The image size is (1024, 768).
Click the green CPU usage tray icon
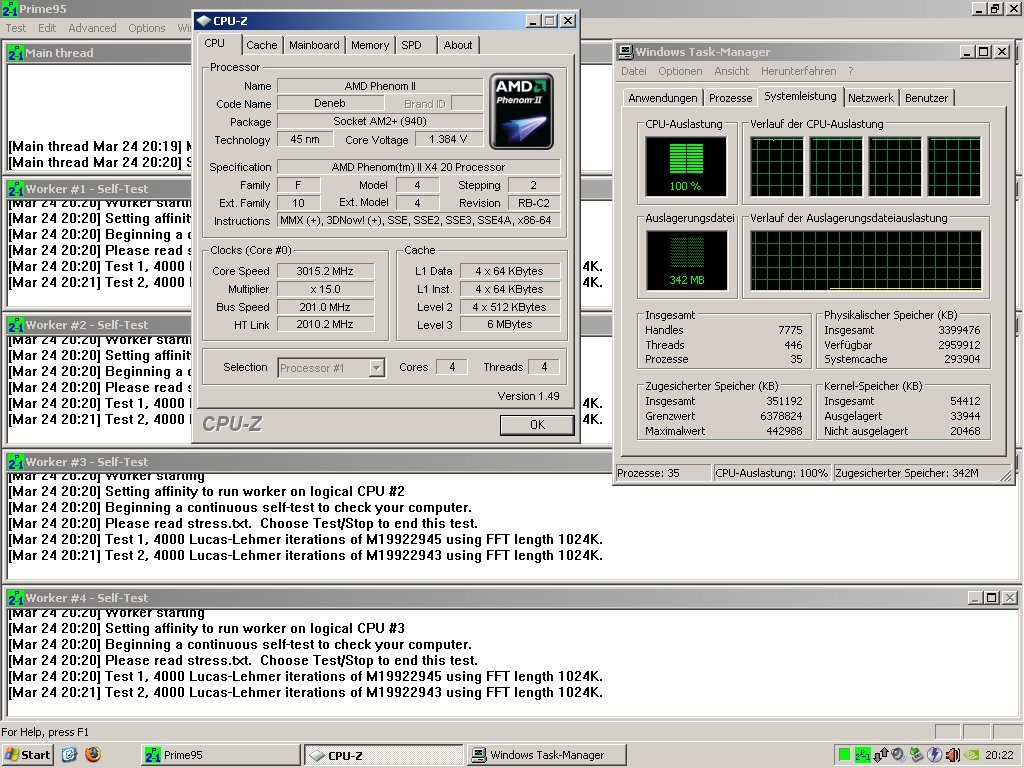(845, 755)
